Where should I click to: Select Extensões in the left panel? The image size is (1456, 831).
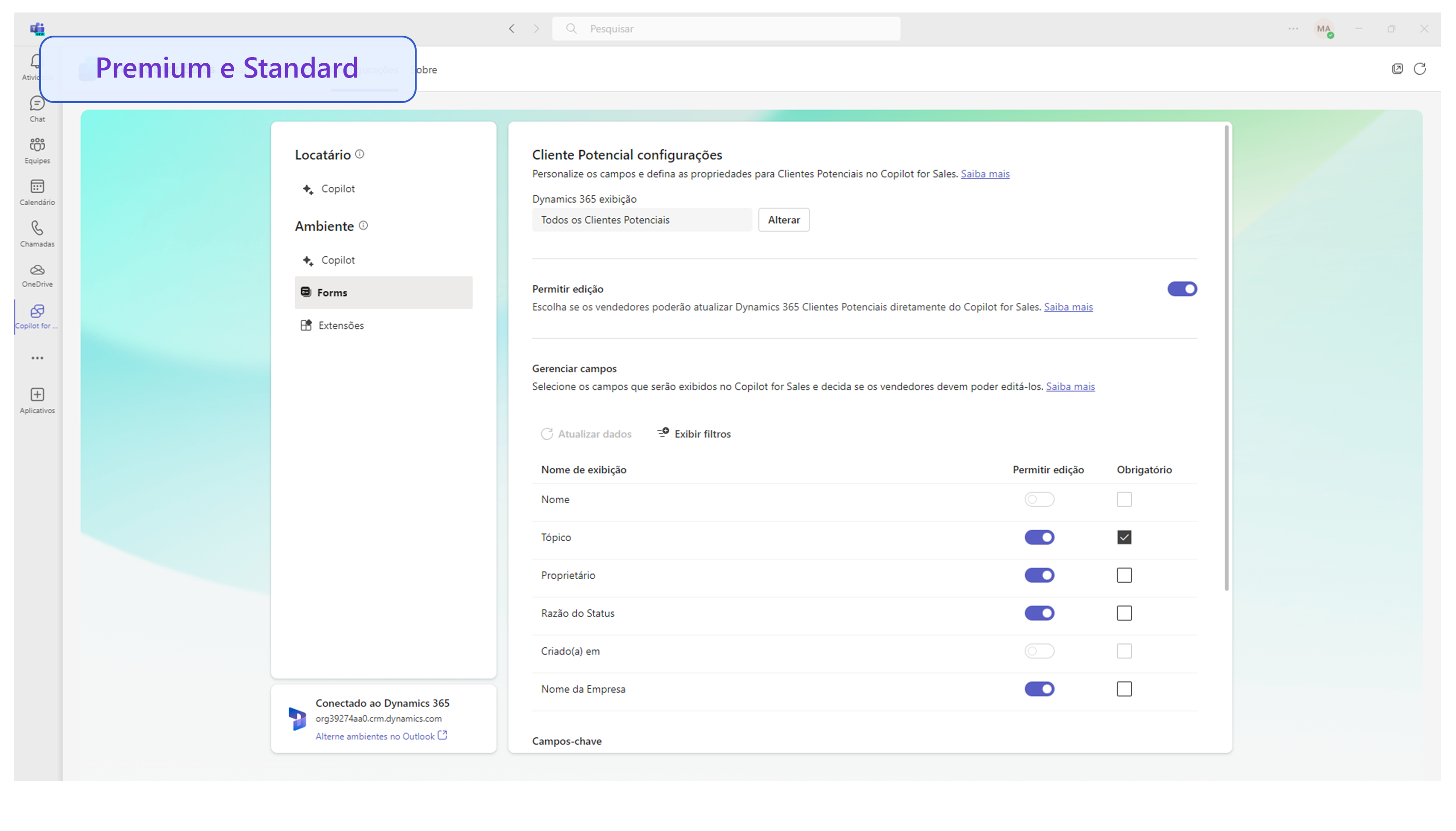point(340,325)
